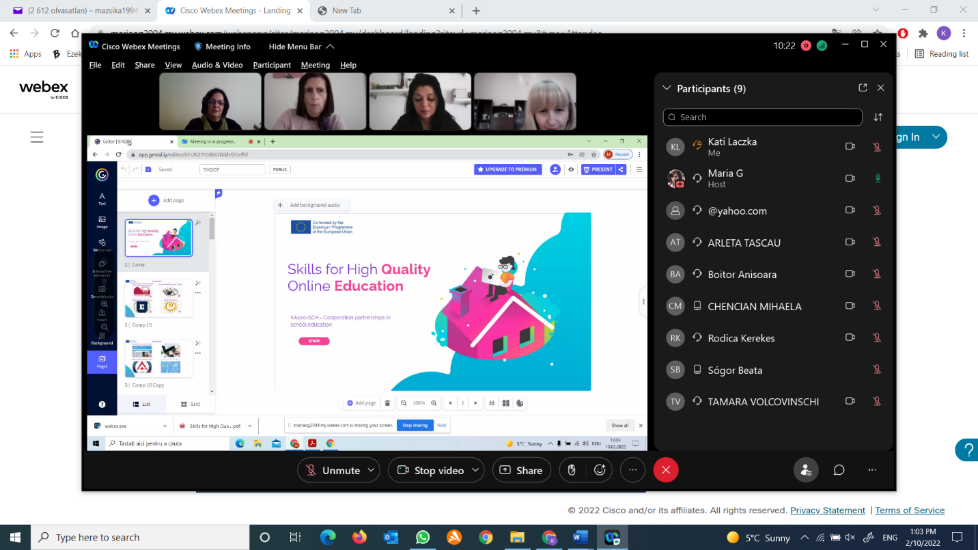The image size is (978, 550).
Task: Click Hide Menu Bar toggle
Action: click(301, 46)
